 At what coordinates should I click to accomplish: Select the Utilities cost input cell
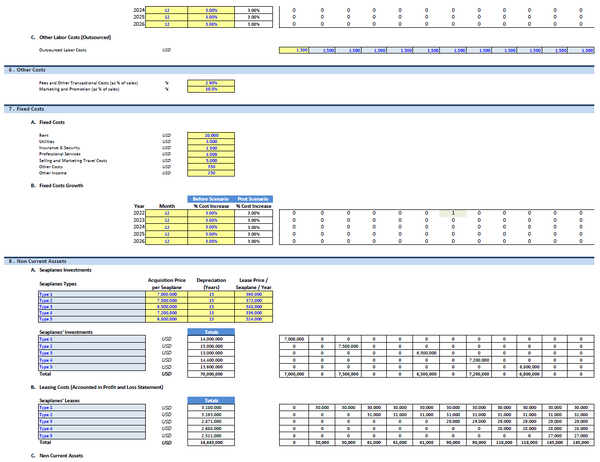point(211,142)
